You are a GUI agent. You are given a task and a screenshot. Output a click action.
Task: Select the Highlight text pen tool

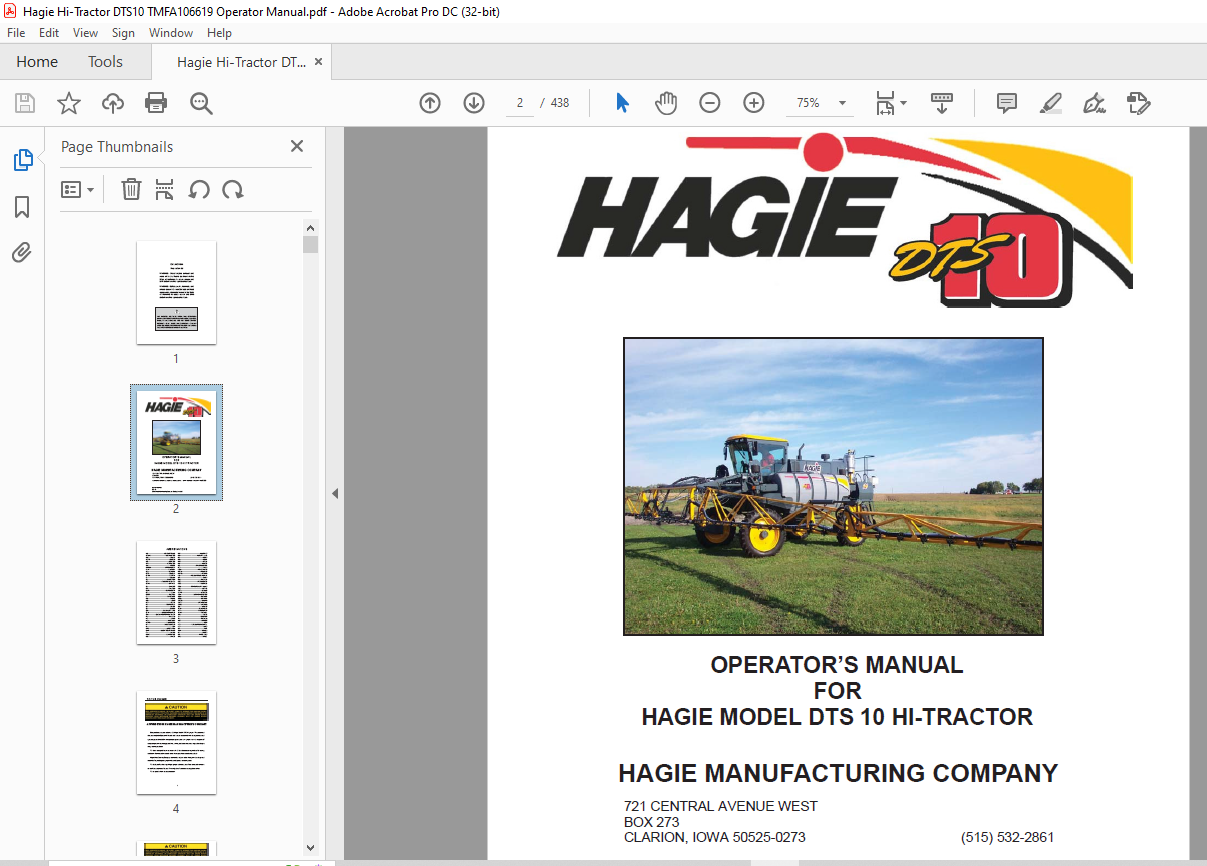(x=1050, y=103)
